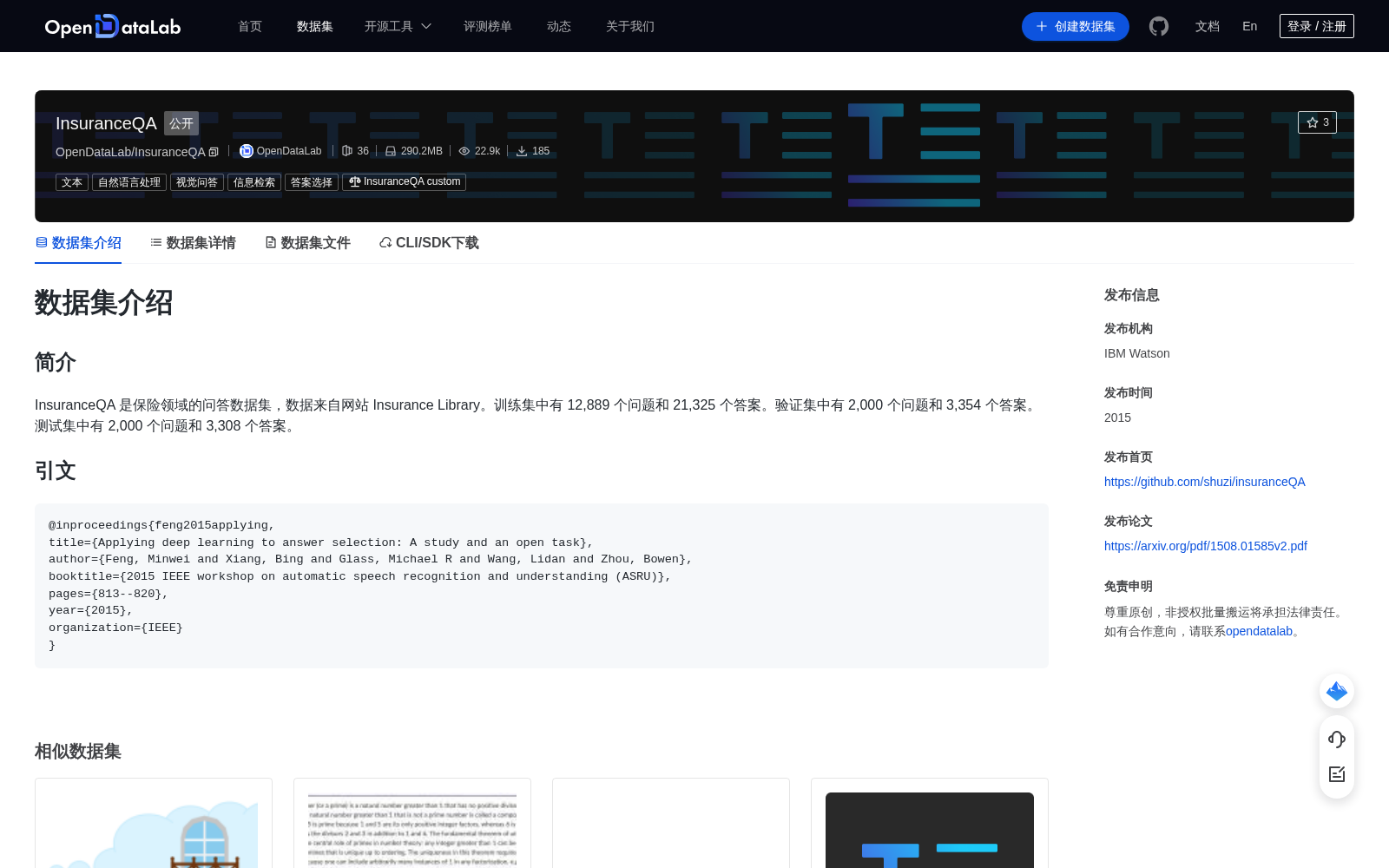This screenshot has height=868, width=1389.
Task: Click the file count icon showing 36
Action: (347, 151)
